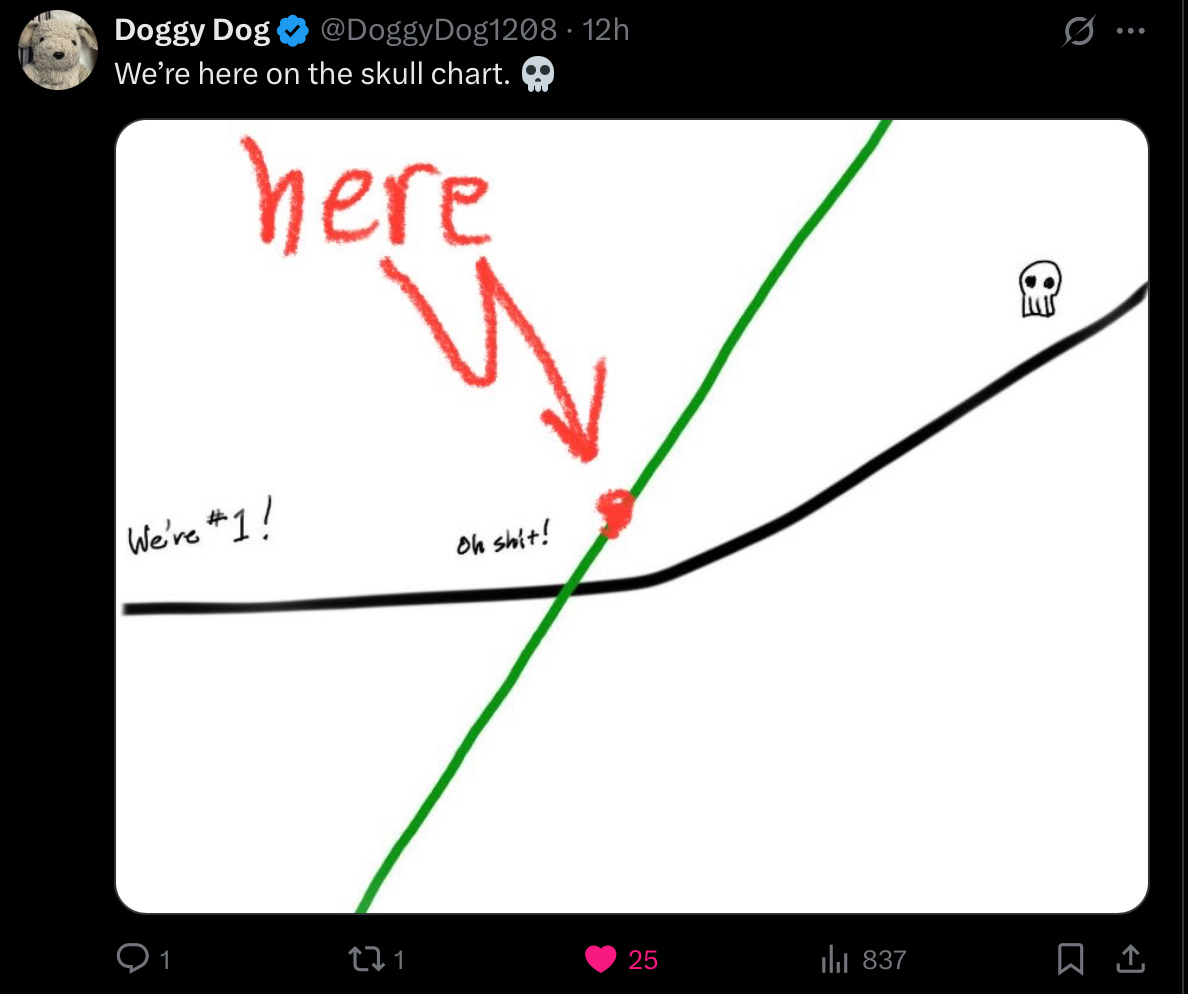This screenshot has height=994, width=1188.
Task: Open the @DoggyDog1208 handle link
Action: pos(439,30)
